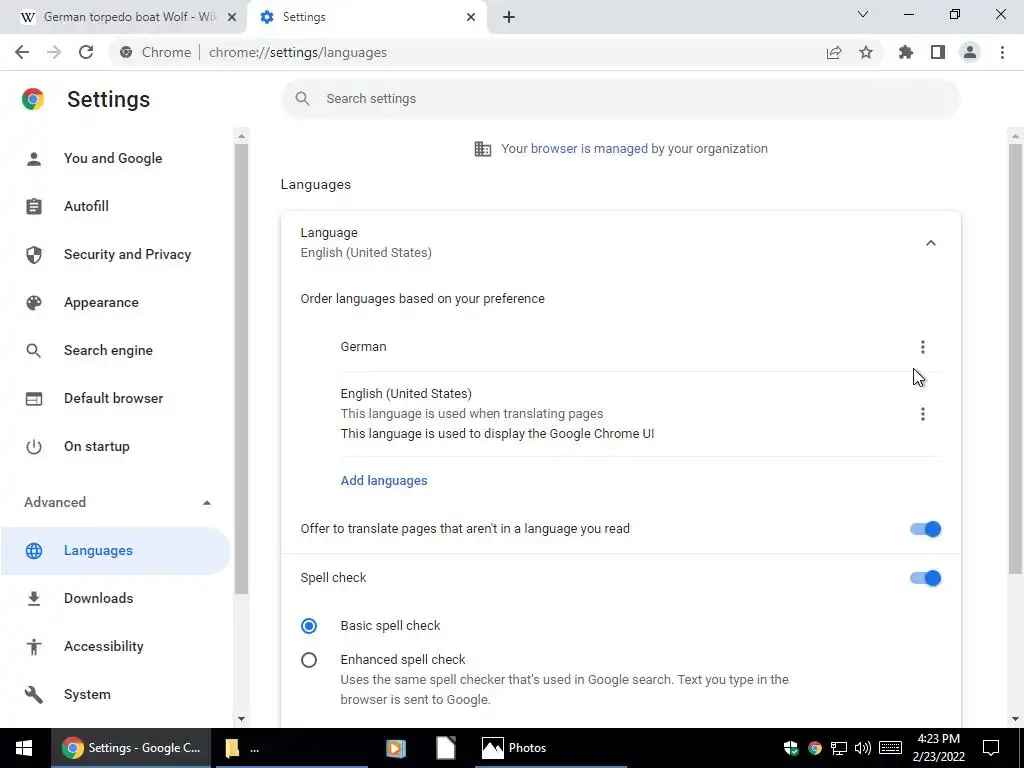Open System settings

87,694
